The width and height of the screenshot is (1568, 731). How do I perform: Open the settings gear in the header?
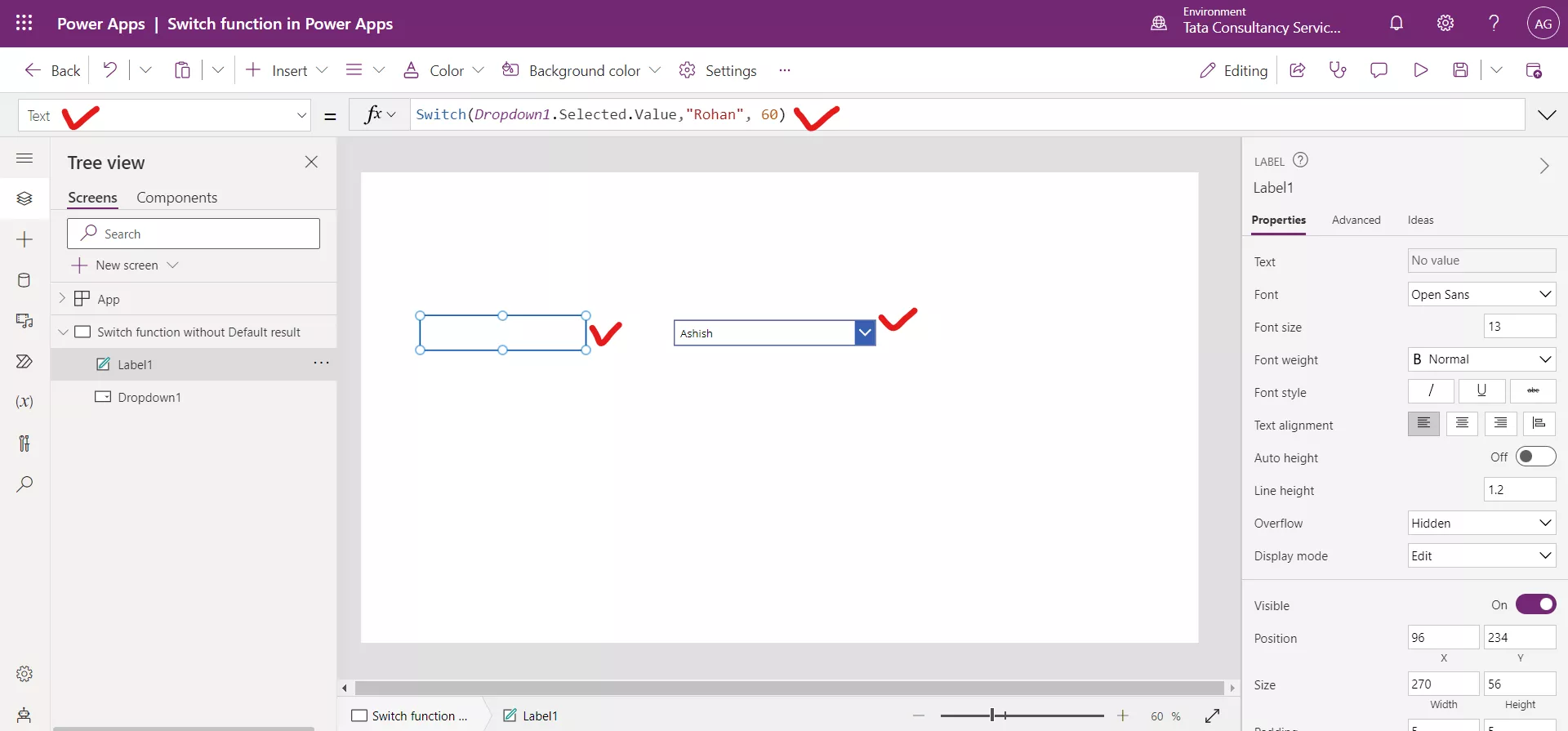tap(1445, 23)
